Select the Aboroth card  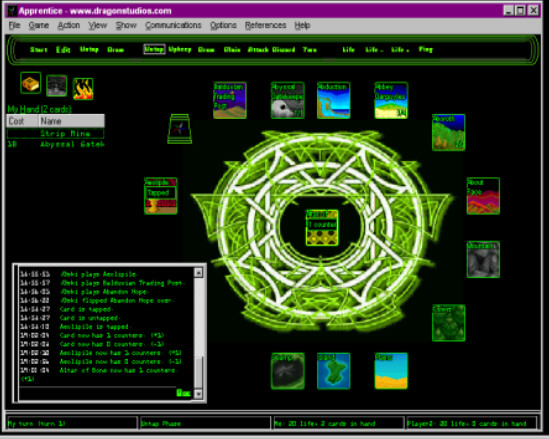click(449, 132)
